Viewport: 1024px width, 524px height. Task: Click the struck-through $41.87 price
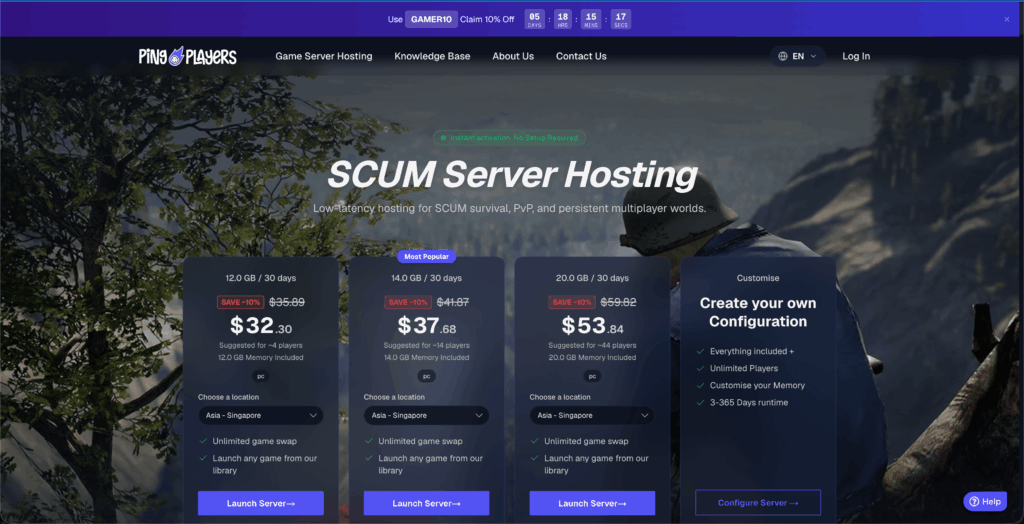click(454, 302)
